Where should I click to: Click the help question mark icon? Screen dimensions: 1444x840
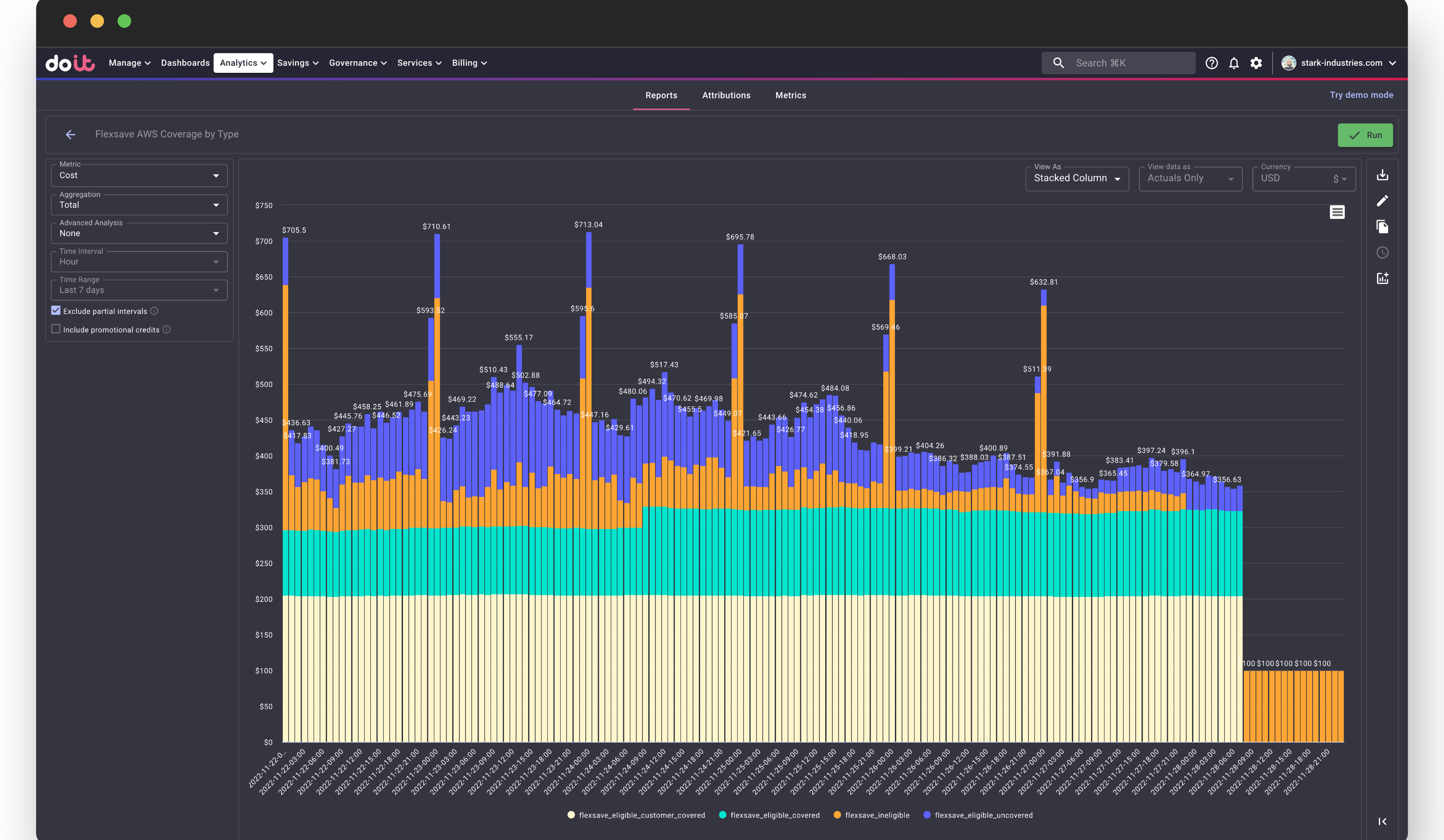(1211, 63)
